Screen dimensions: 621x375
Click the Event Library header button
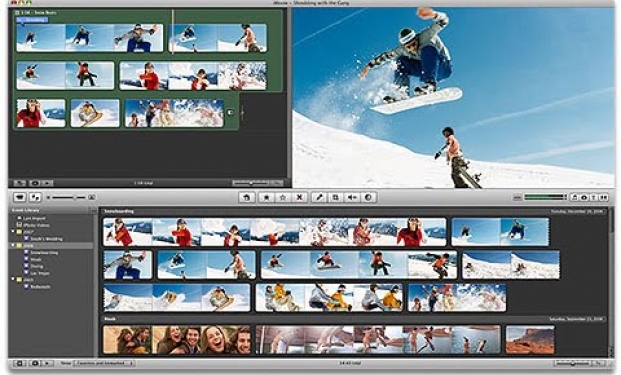tap(94, 210)
